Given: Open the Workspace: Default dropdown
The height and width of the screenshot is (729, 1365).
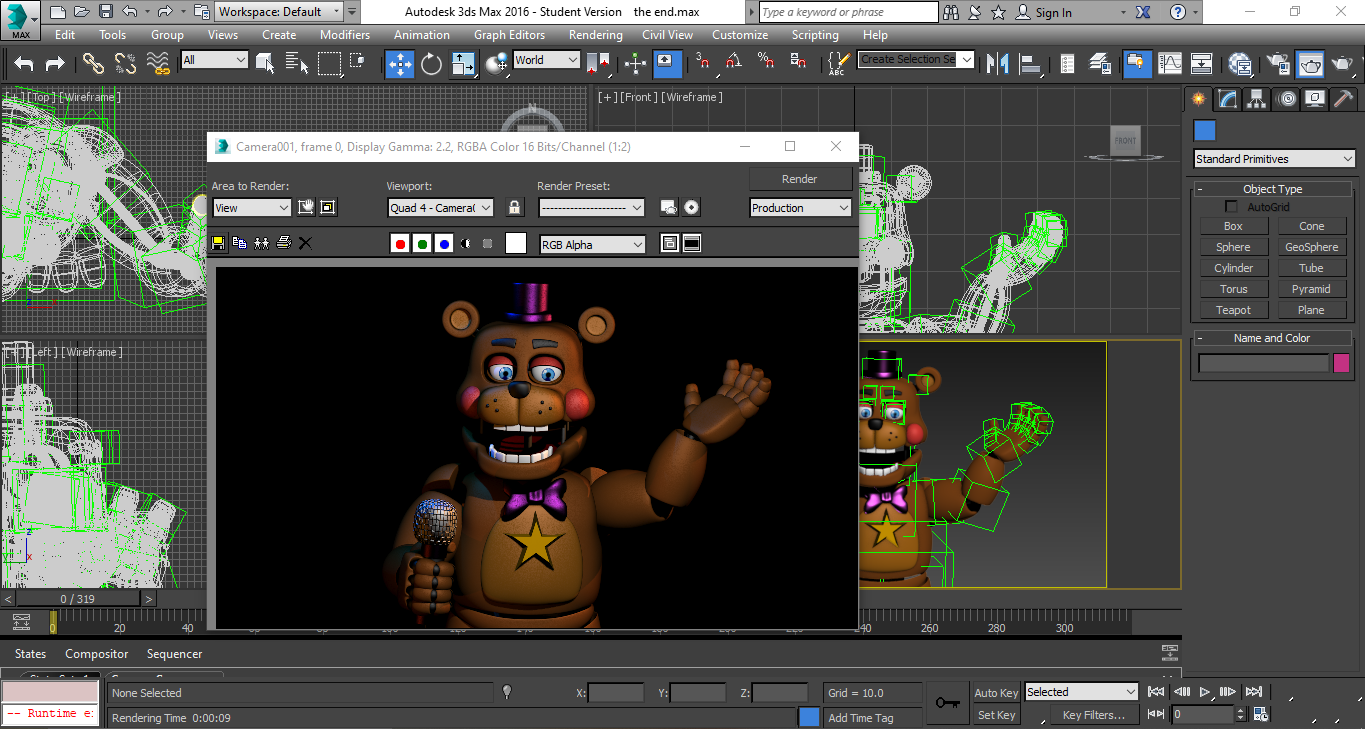Looking at the screenshot, I should 280,12.
